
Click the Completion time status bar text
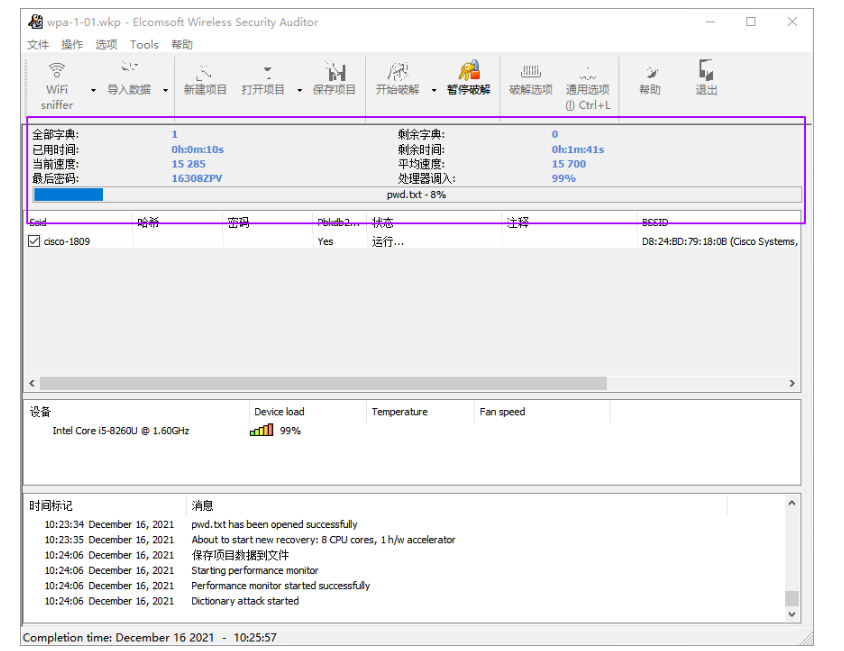point(150,638)
